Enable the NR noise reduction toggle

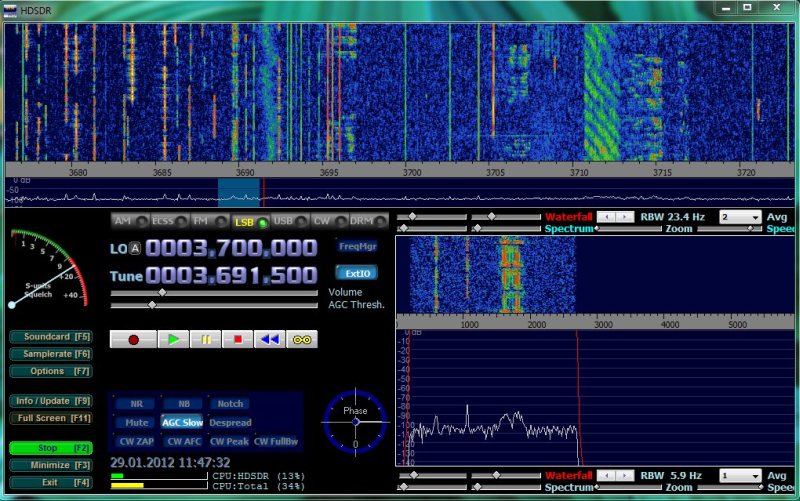(x=134, y=404)
